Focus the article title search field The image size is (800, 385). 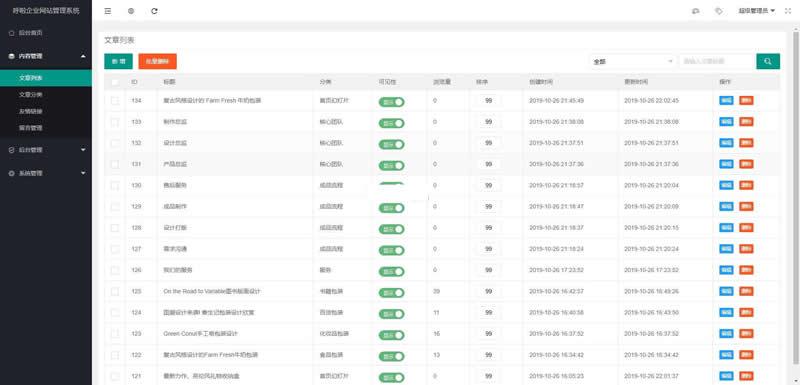(x=717, y=61)
